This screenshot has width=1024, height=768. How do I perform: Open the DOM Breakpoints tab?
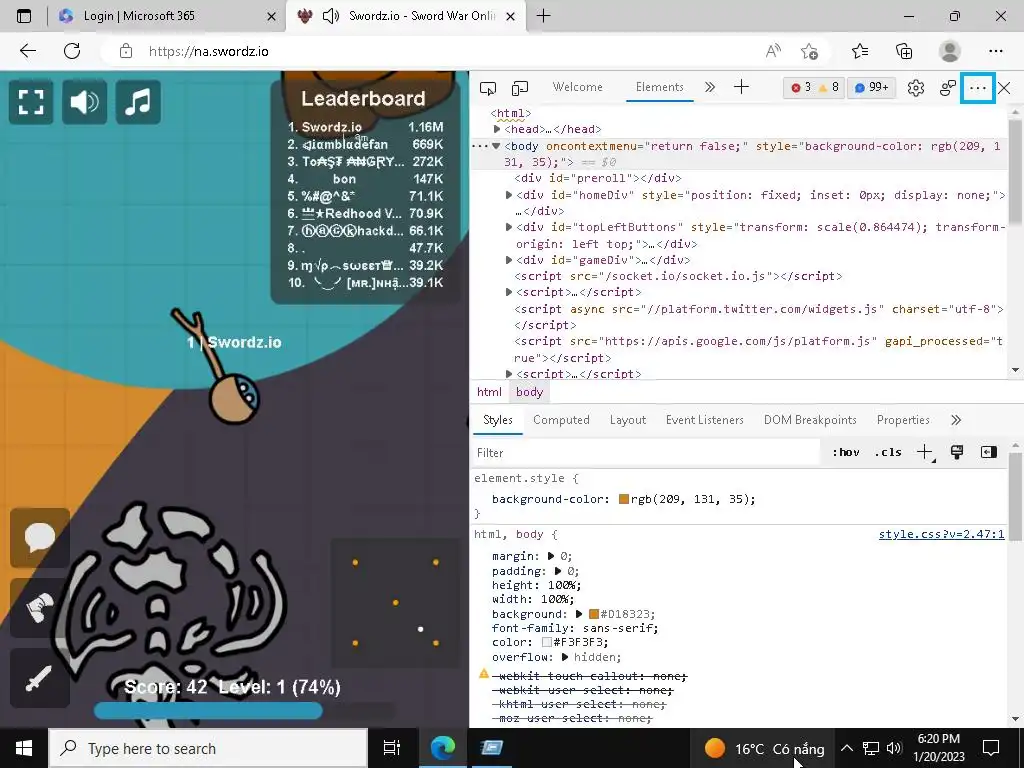(810, 420)
